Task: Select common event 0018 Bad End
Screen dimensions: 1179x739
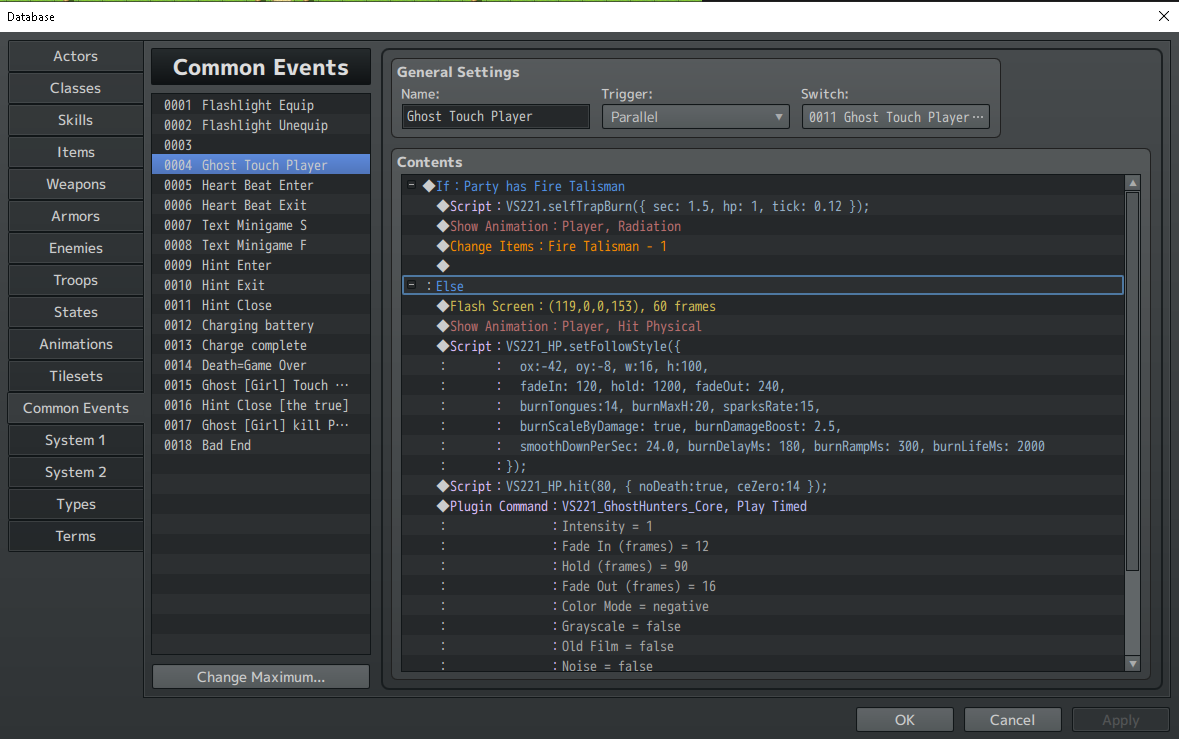Action: click(x=226, y=445)
